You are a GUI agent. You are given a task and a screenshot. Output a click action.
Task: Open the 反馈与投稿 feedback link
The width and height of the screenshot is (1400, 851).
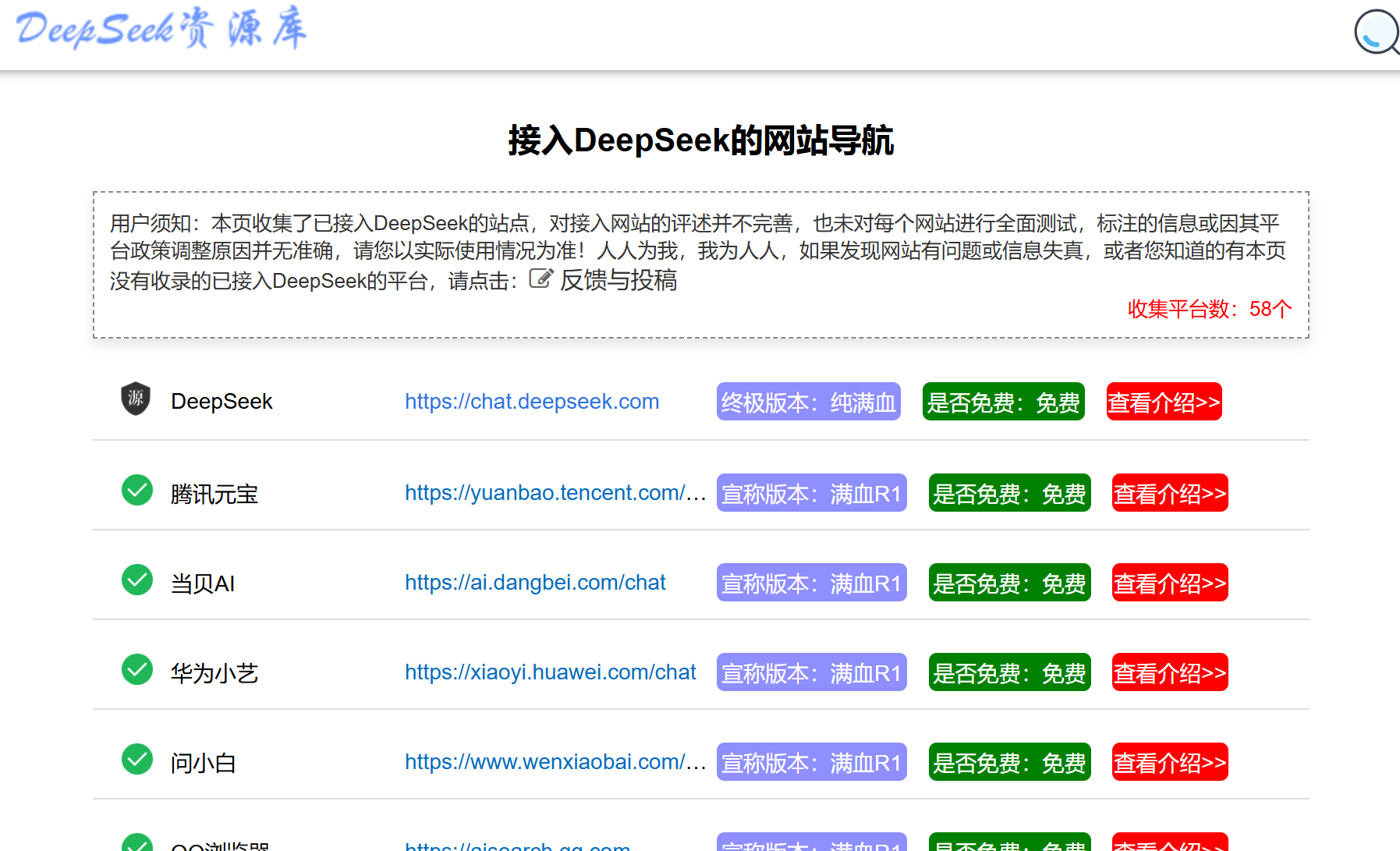pyautogui.click(x=618, y=280)
